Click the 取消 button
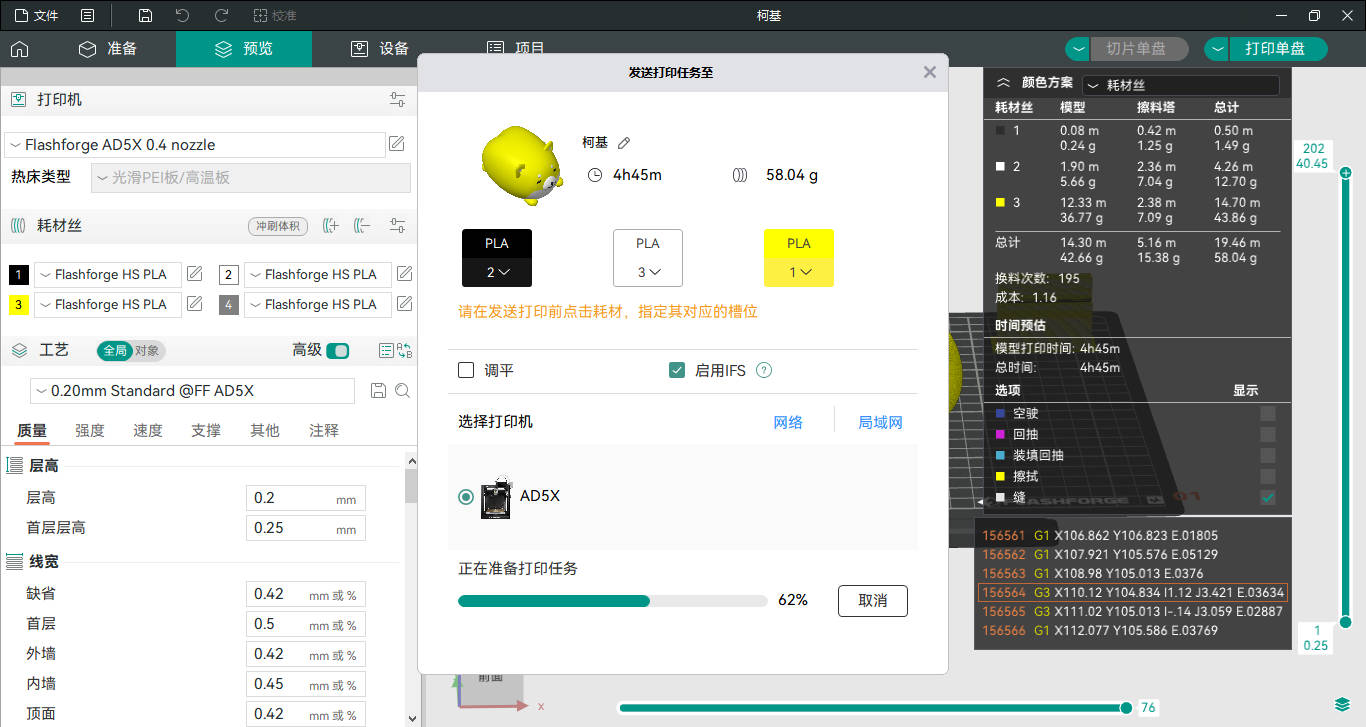1366x727 pixels. coord(873,601)
